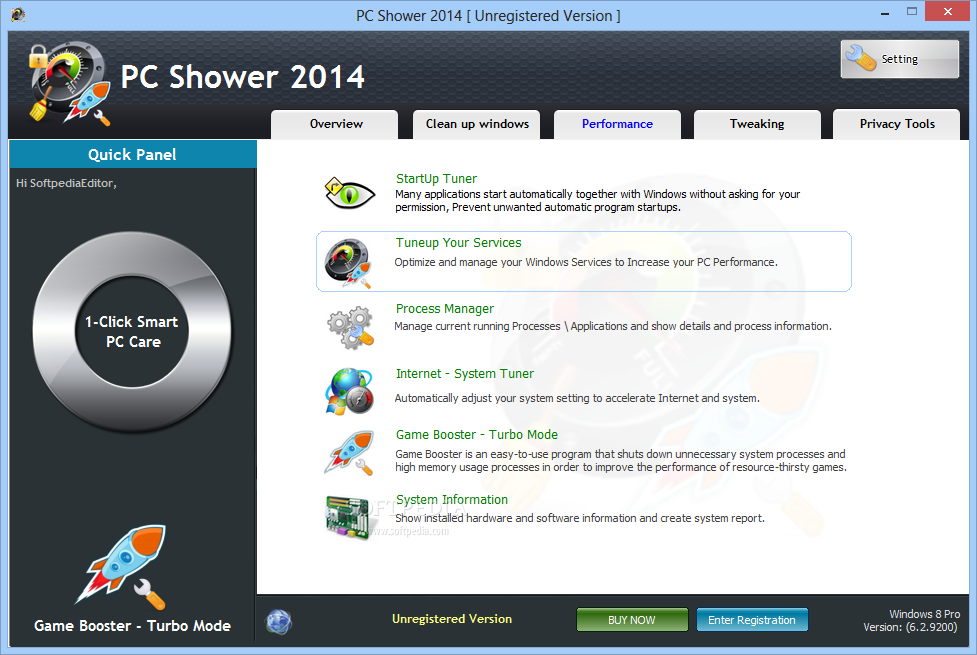Click the BUY NOW button
Image resolution: width=977 pixels, height=655 pixels.
pyautogui.click(x=632, y=620)
